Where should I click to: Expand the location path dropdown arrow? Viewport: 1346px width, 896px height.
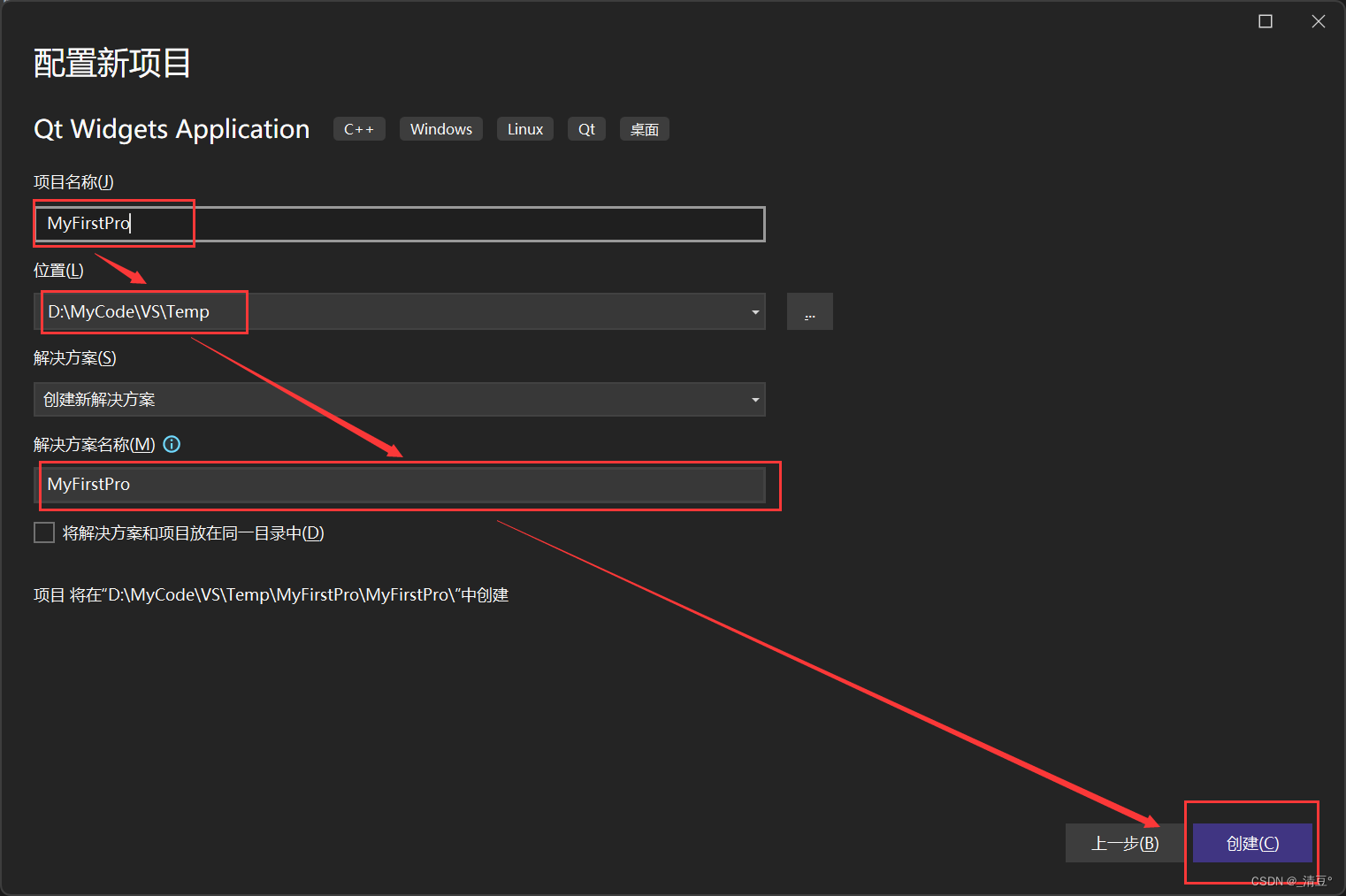[755, 312]
